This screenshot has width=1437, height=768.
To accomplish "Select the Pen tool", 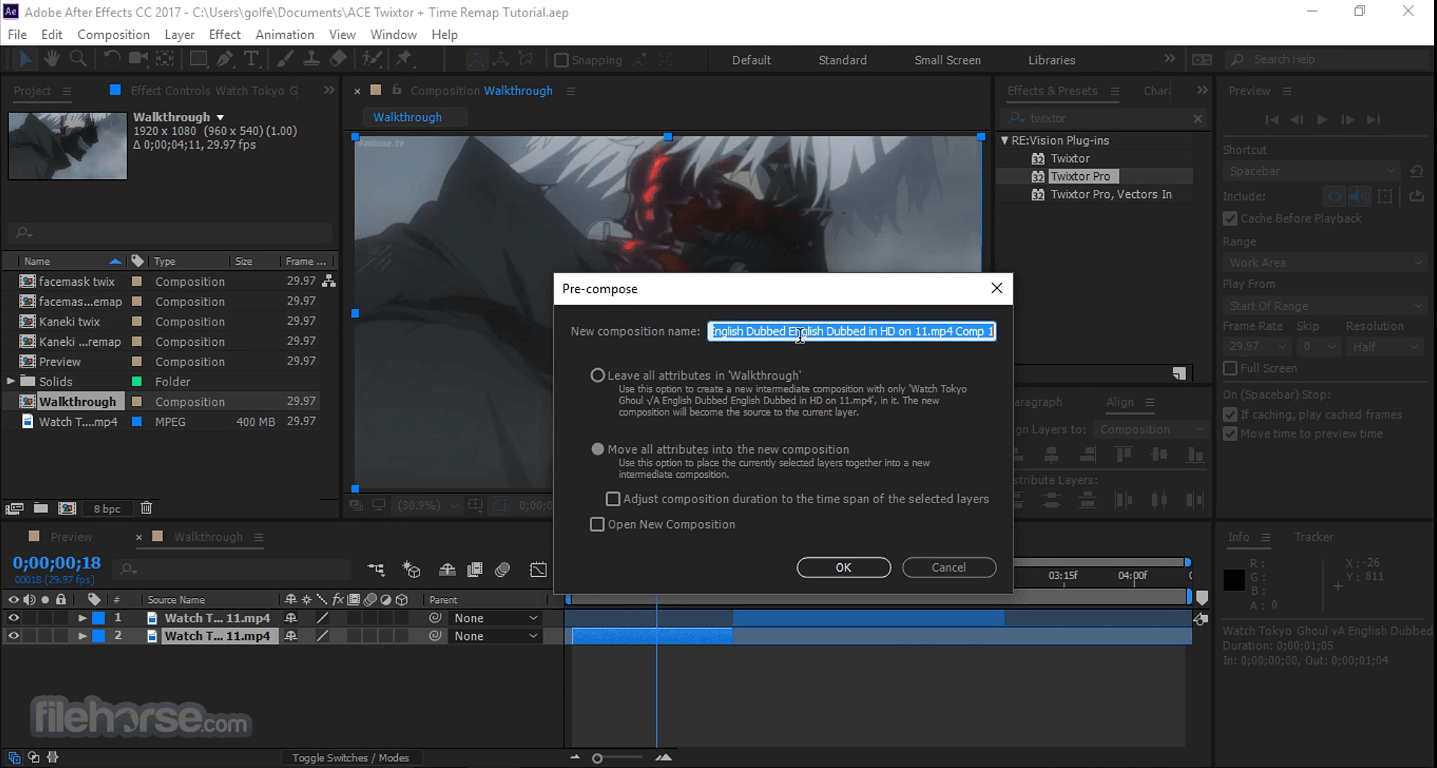I will [225, 59].
